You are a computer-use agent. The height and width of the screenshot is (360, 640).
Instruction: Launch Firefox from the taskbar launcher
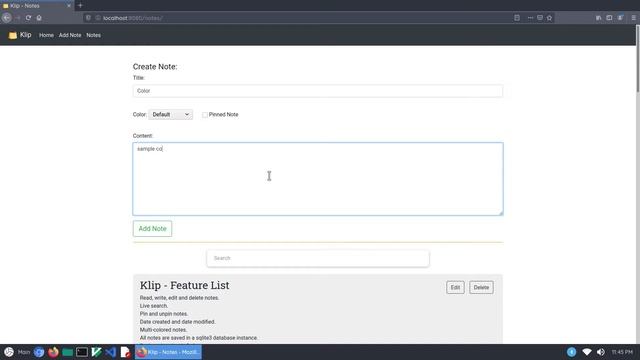pyautogui.click(x=53, y=352)
